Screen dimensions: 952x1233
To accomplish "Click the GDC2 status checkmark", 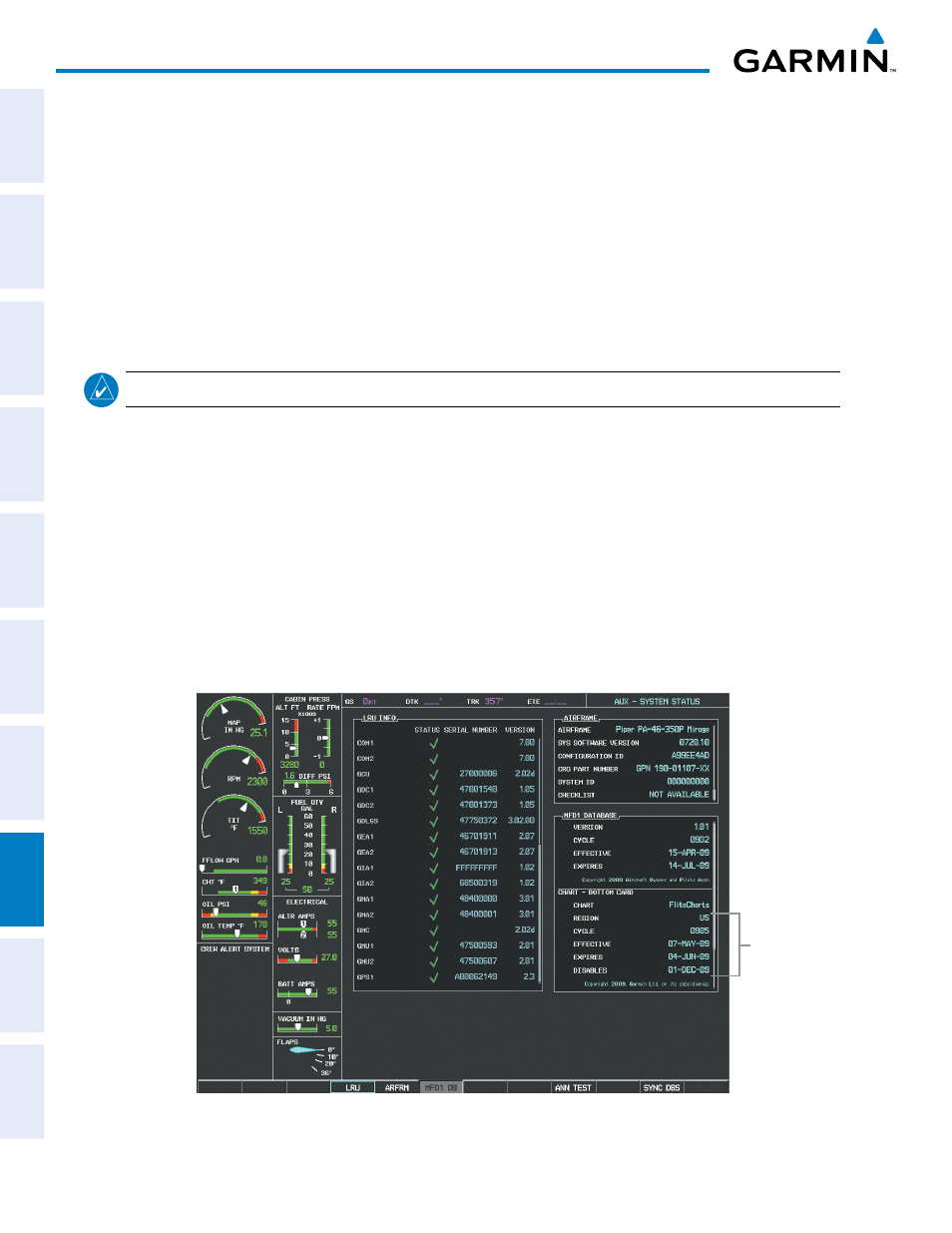I will pos(434,805).
